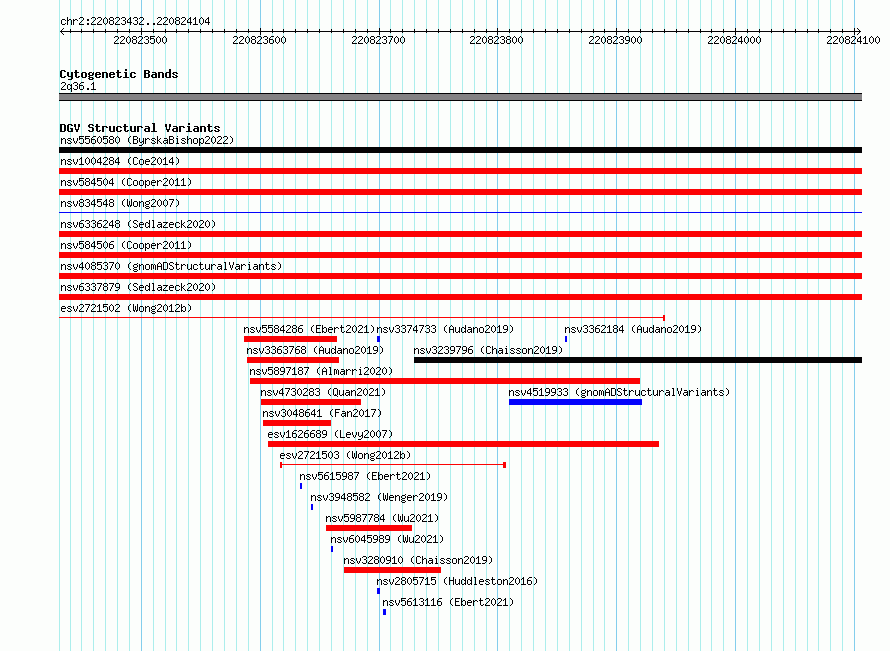
Task: Click the thin blue nsv834548 Wong2007 line
Action: [x=460, y=213]
